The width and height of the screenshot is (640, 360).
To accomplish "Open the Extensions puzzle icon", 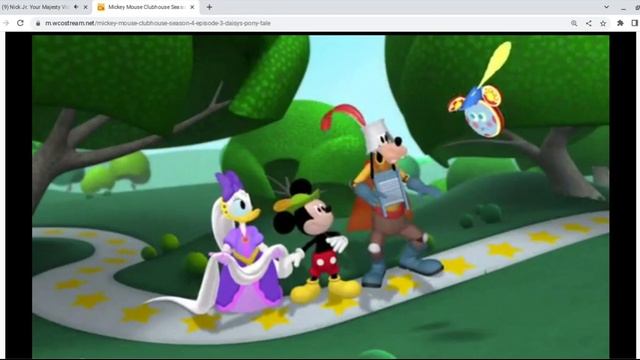I will pyautogui.click(x=620, y=23).
